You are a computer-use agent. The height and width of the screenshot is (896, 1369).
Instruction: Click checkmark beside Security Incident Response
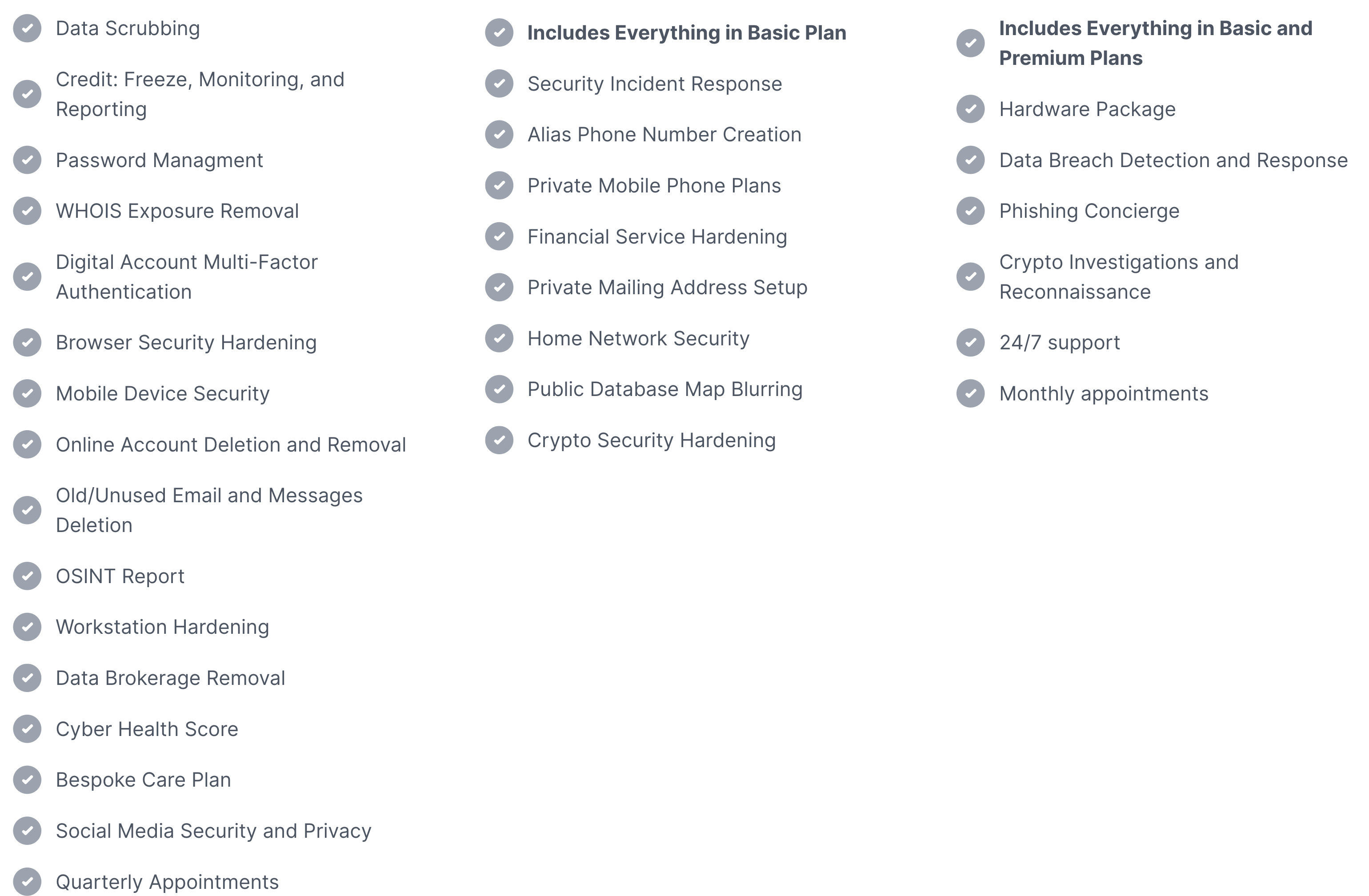(x=499, y=84)
